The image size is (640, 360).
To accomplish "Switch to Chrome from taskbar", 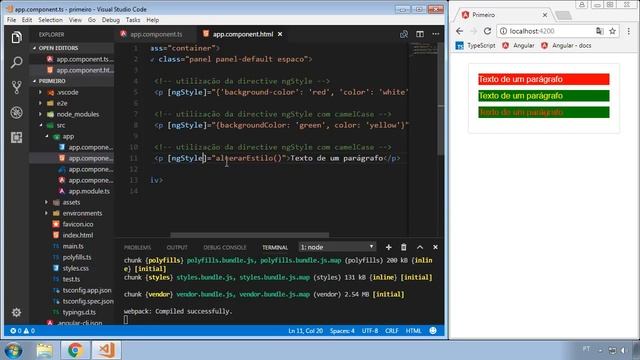I will click(x=75, y=351).
